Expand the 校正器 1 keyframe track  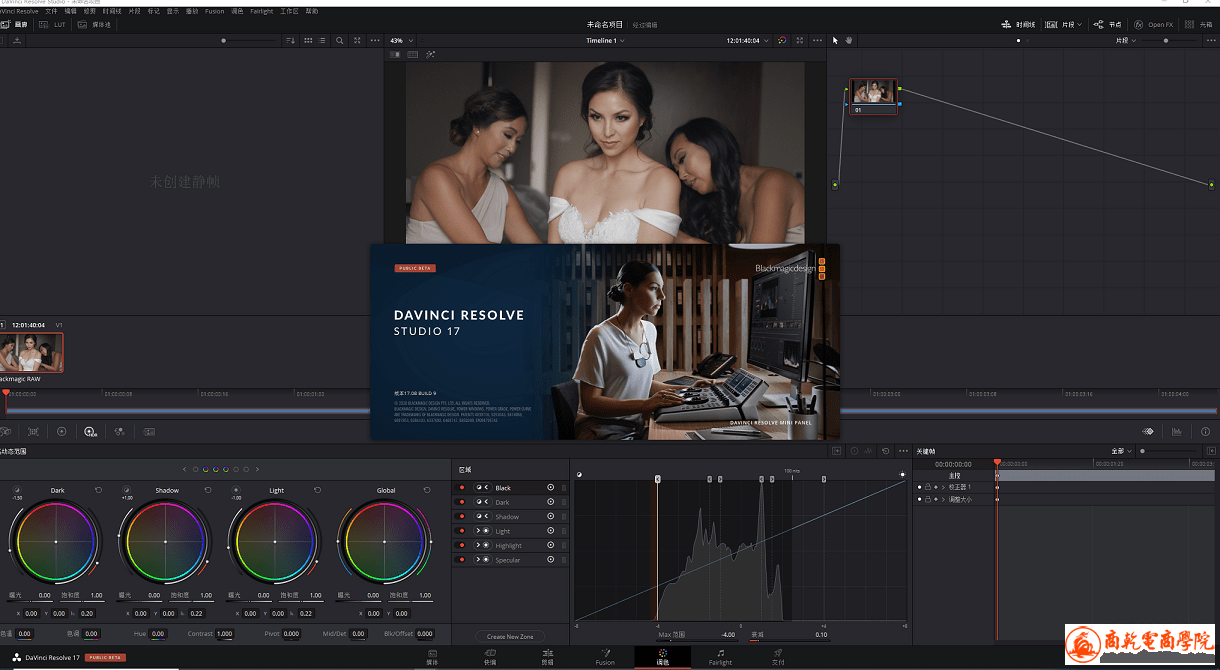tap(942, 487)
